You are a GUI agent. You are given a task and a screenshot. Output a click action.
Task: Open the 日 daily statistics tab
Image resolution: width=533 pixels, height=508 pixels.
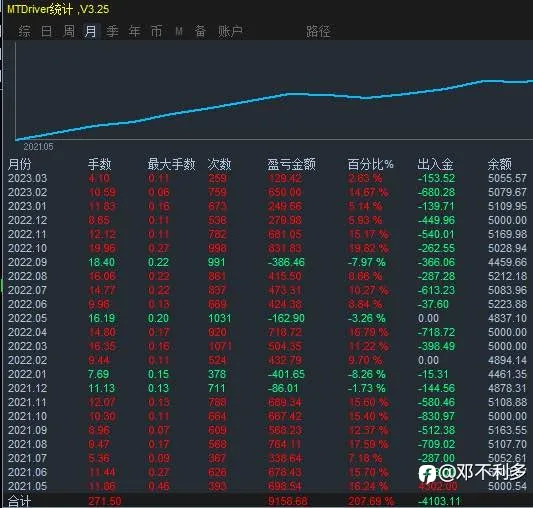(x=47, y=32)
